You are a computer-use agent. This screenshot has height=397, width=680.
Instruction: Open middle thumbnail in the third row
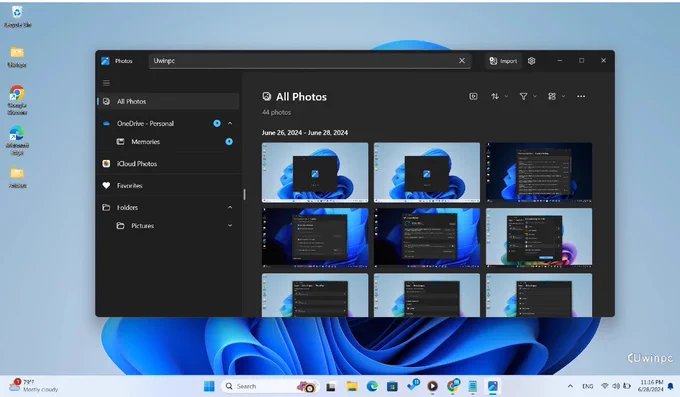(427, 295)
